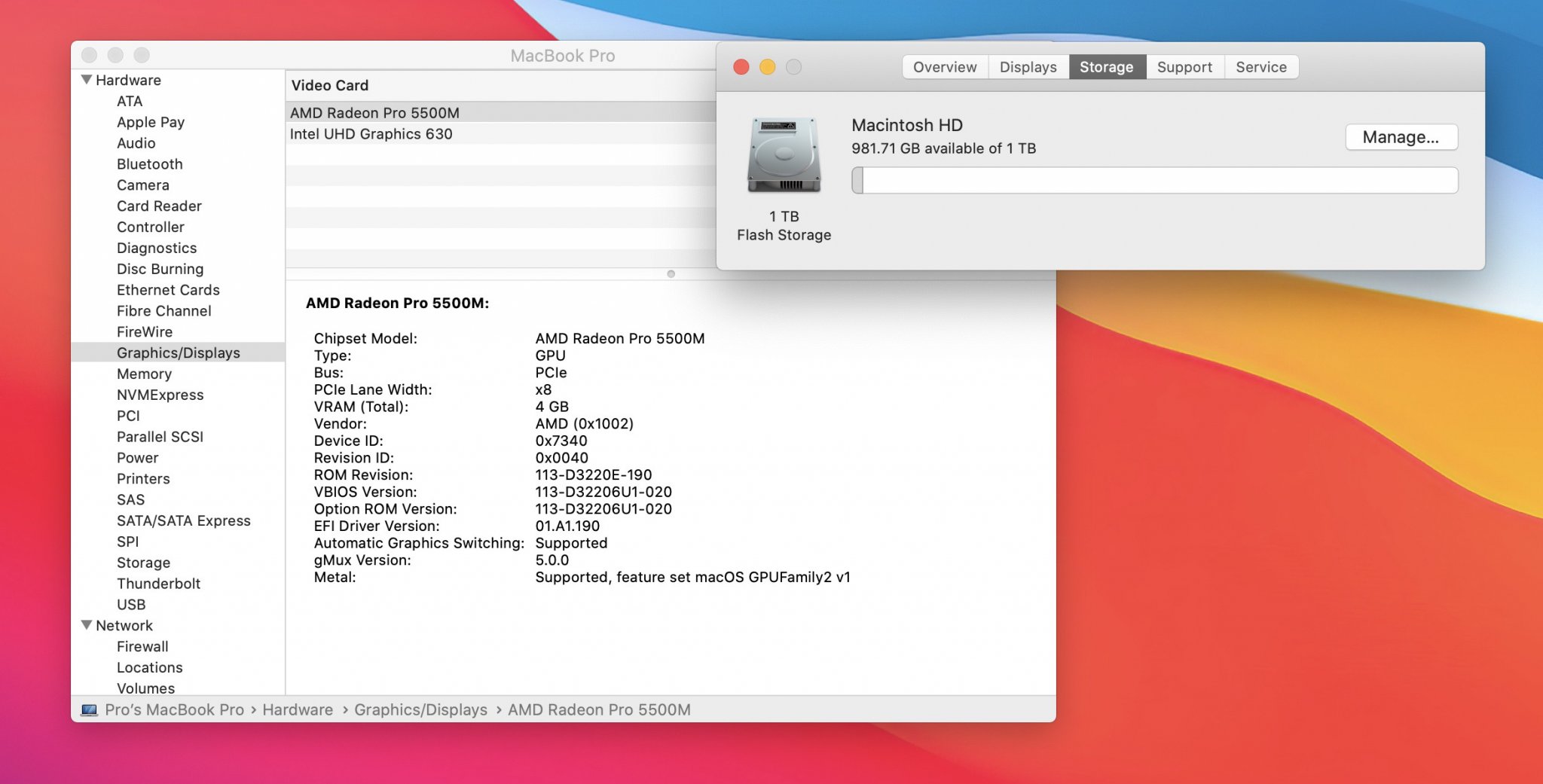The image size is (1543, 784).
Task: Click the Flash Storage label
Action: [x=784, y=235]
